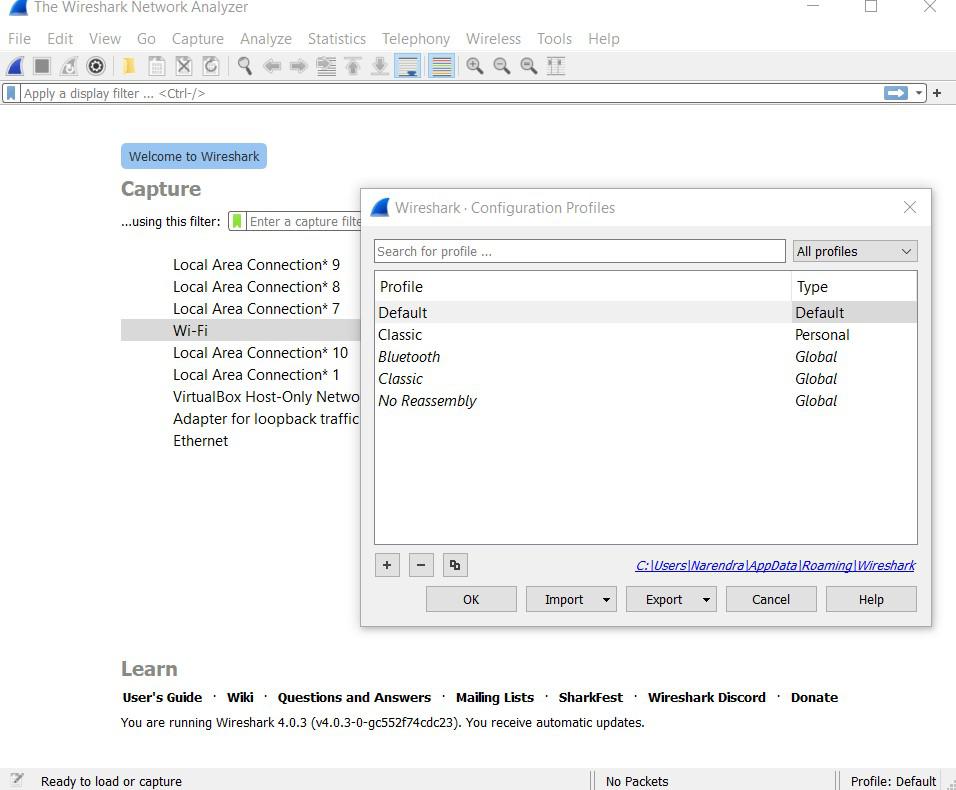Open the User's Guide link
Image resolution: width=956 pixels, height=790 pixels.
click(x=162, y=697)
